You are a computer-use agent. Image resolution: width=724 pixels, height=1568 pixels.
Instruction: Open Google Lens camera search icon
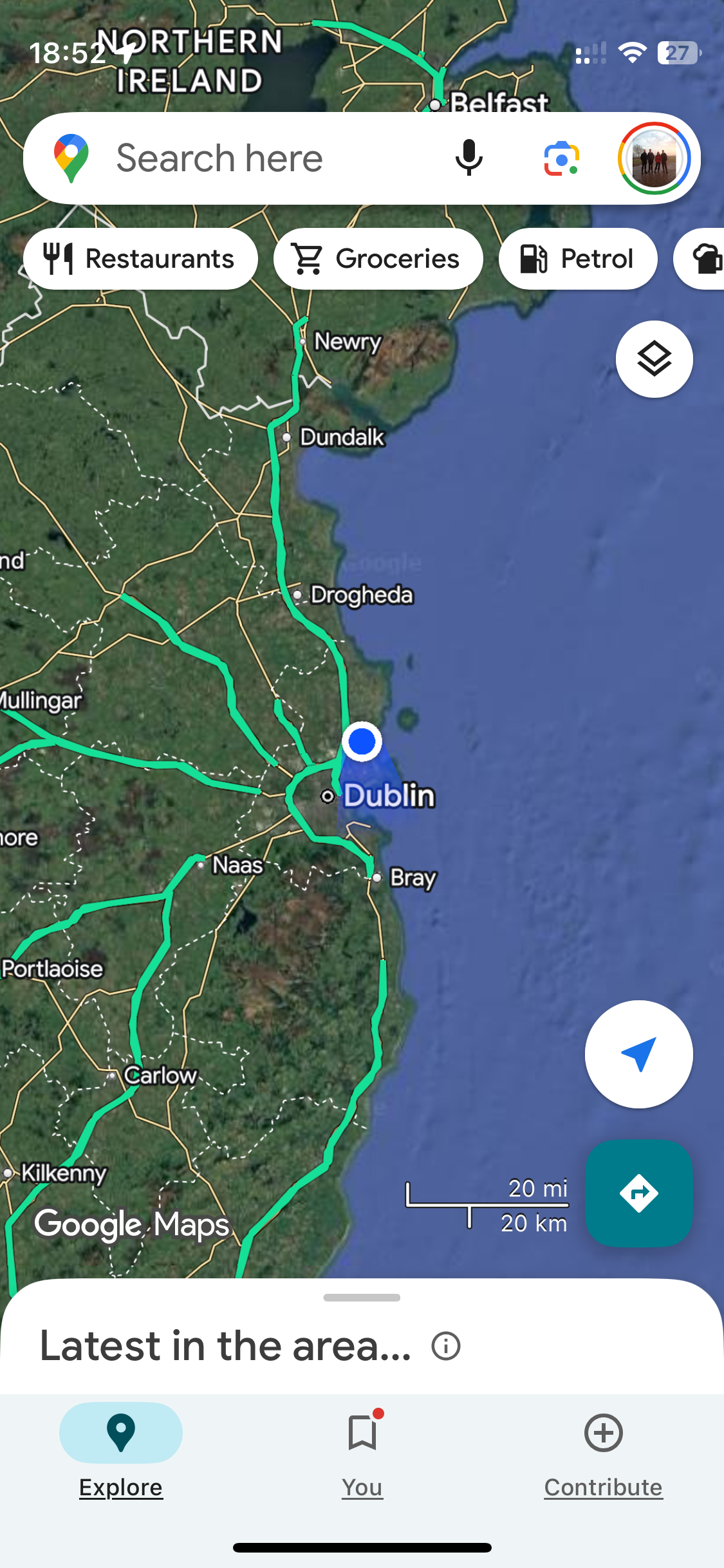(x=561, y=158)
